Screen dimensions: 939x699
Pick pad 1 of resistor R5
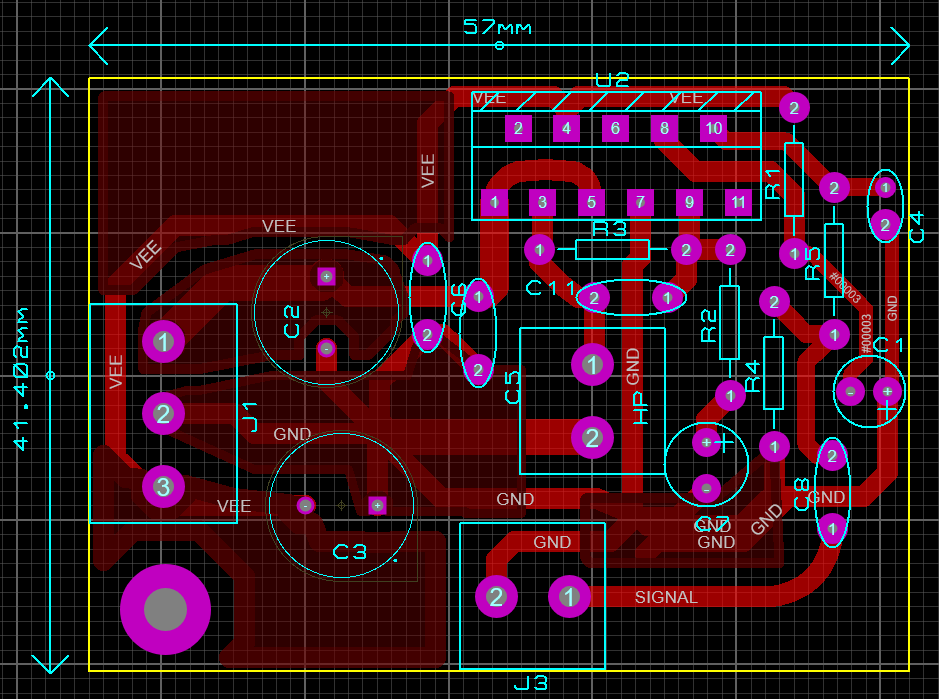click(x=834, y=335)
